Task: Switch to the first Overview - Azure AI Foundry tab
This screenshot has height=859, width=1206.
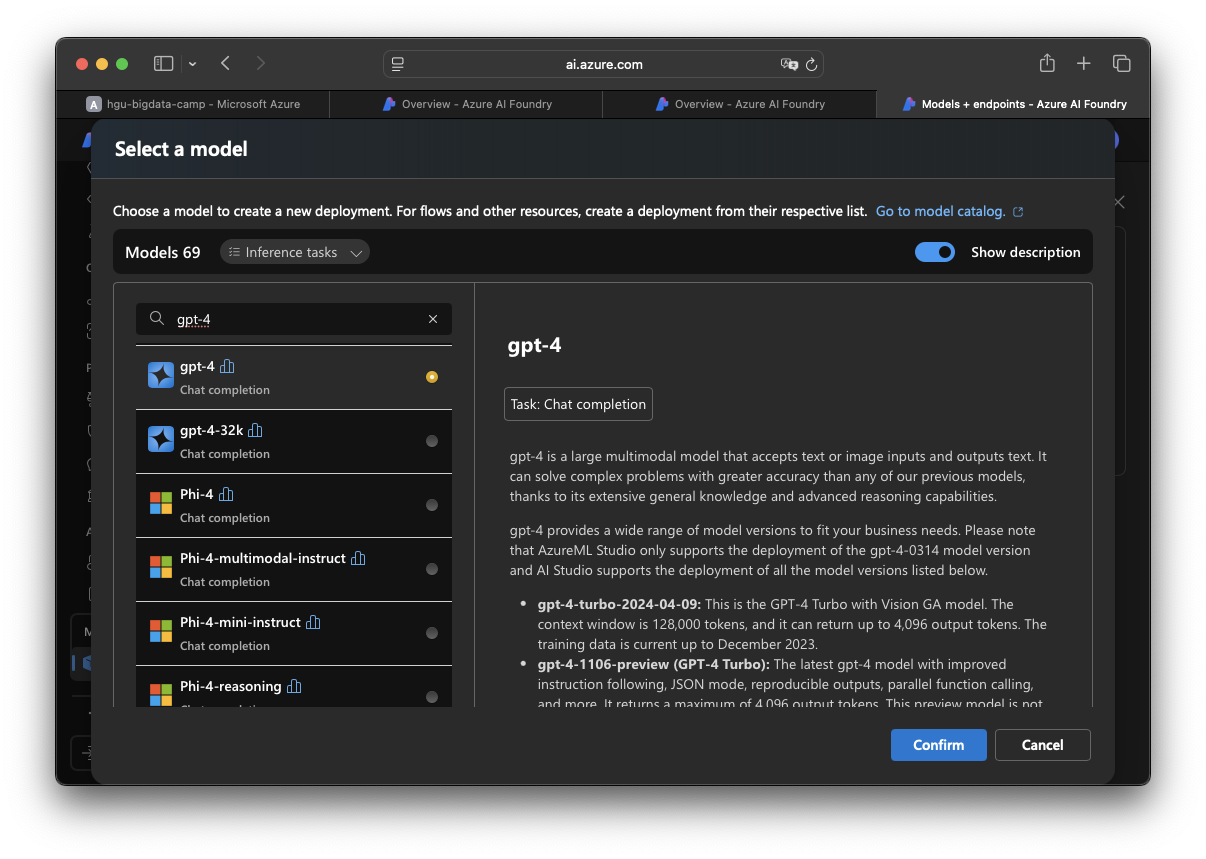Action: coord(466,104)
